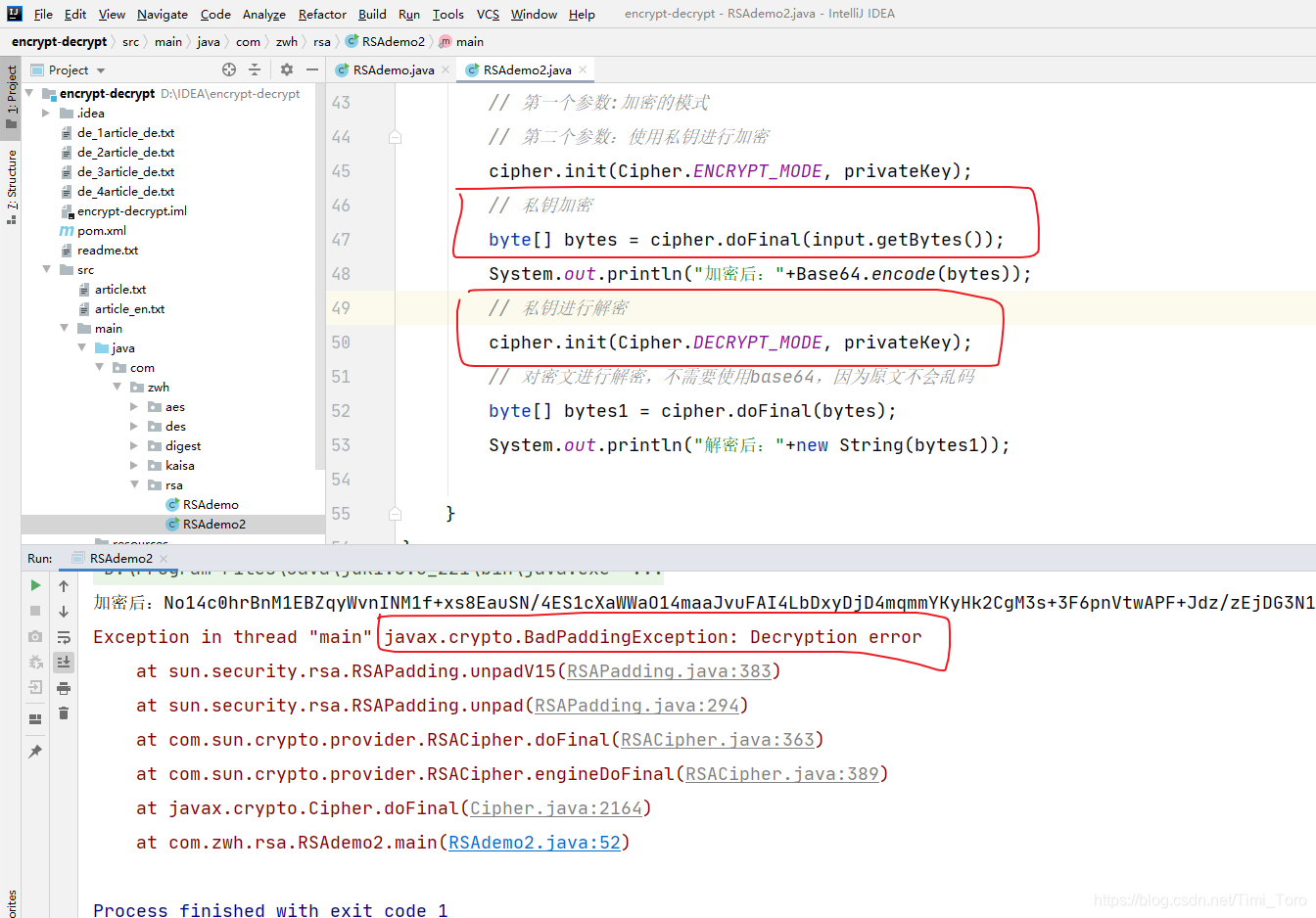1316x918 pixels.
Task: Open the File menu
Action: [x=43, y=14]
